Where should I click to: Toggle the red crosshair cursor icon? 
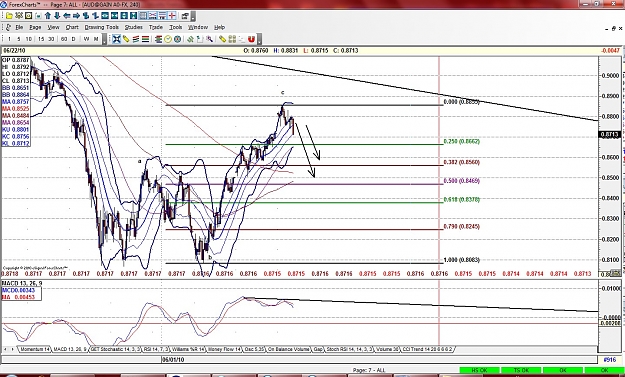coord(172,16)
